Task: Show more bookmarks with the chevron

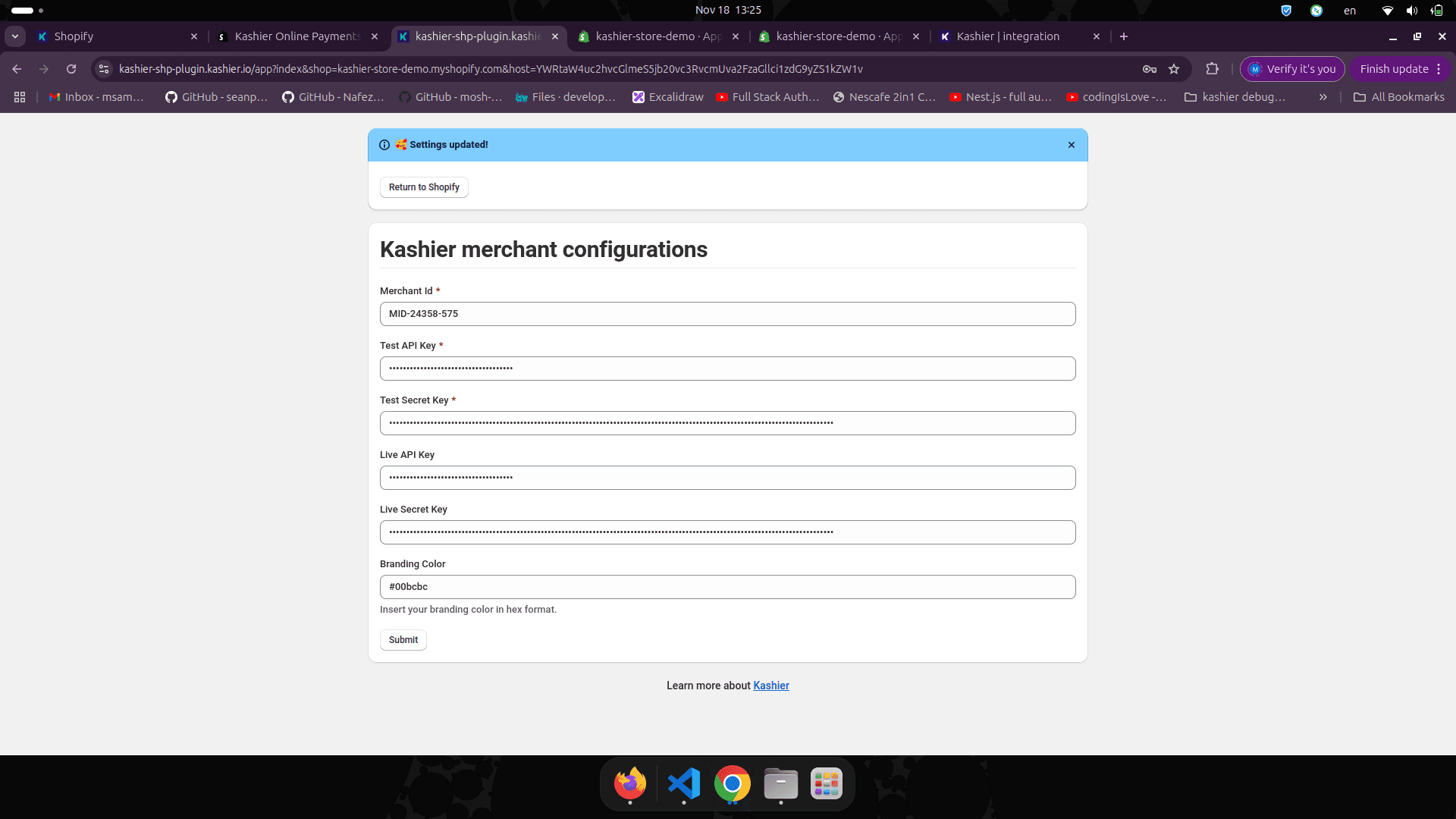Action: pos(1323,97)
